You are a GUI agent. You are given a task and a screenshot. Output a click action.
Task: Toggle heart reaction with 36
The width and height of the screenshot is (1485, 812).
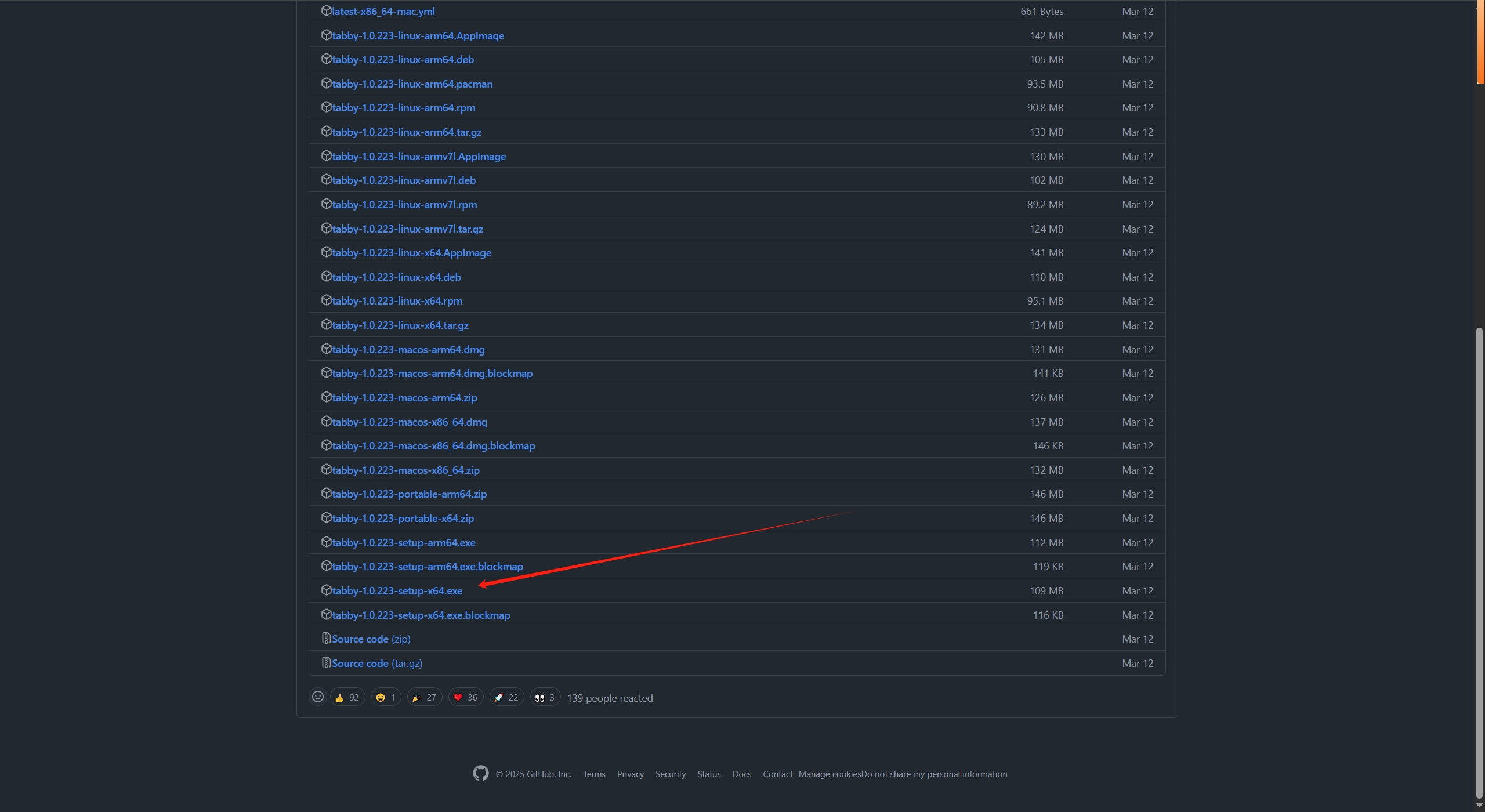[466, 698]
